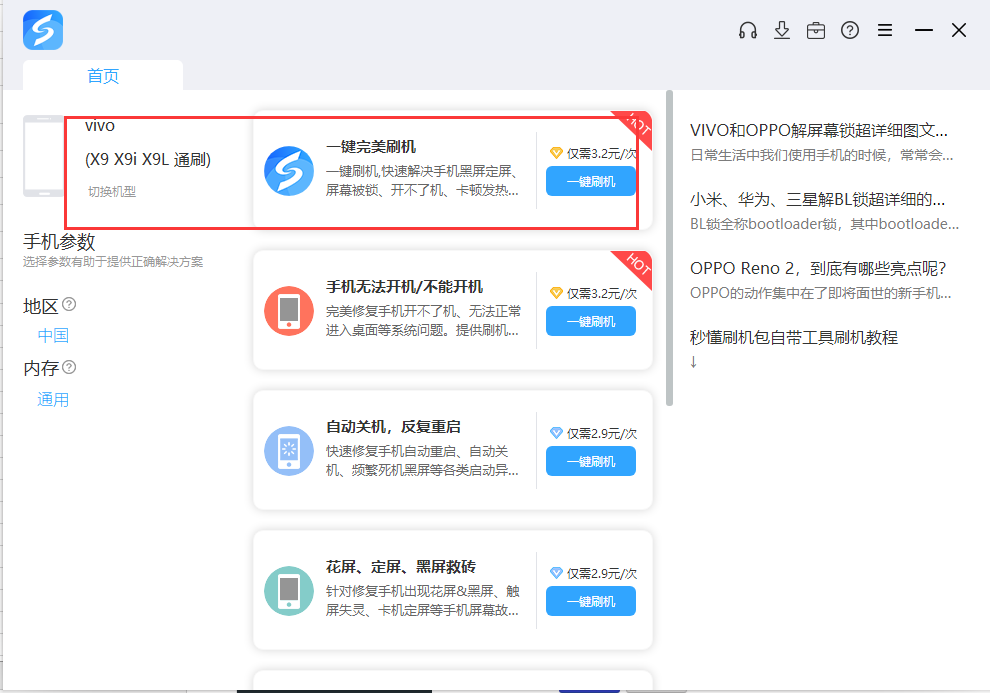Click the phone device thumbnail
This screenshot has height=693, width=990.
(x=43, y=156)
